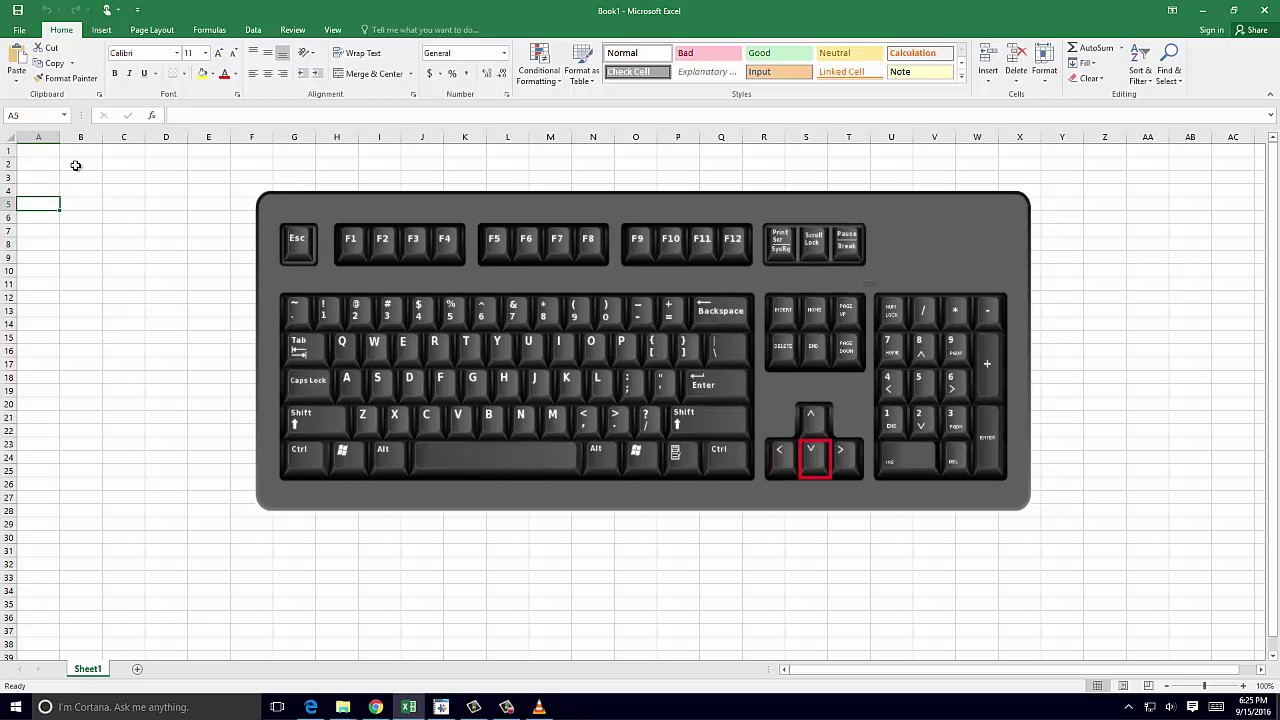
Task: Click the Decrease Decimal icon
Action: (501, 74)
